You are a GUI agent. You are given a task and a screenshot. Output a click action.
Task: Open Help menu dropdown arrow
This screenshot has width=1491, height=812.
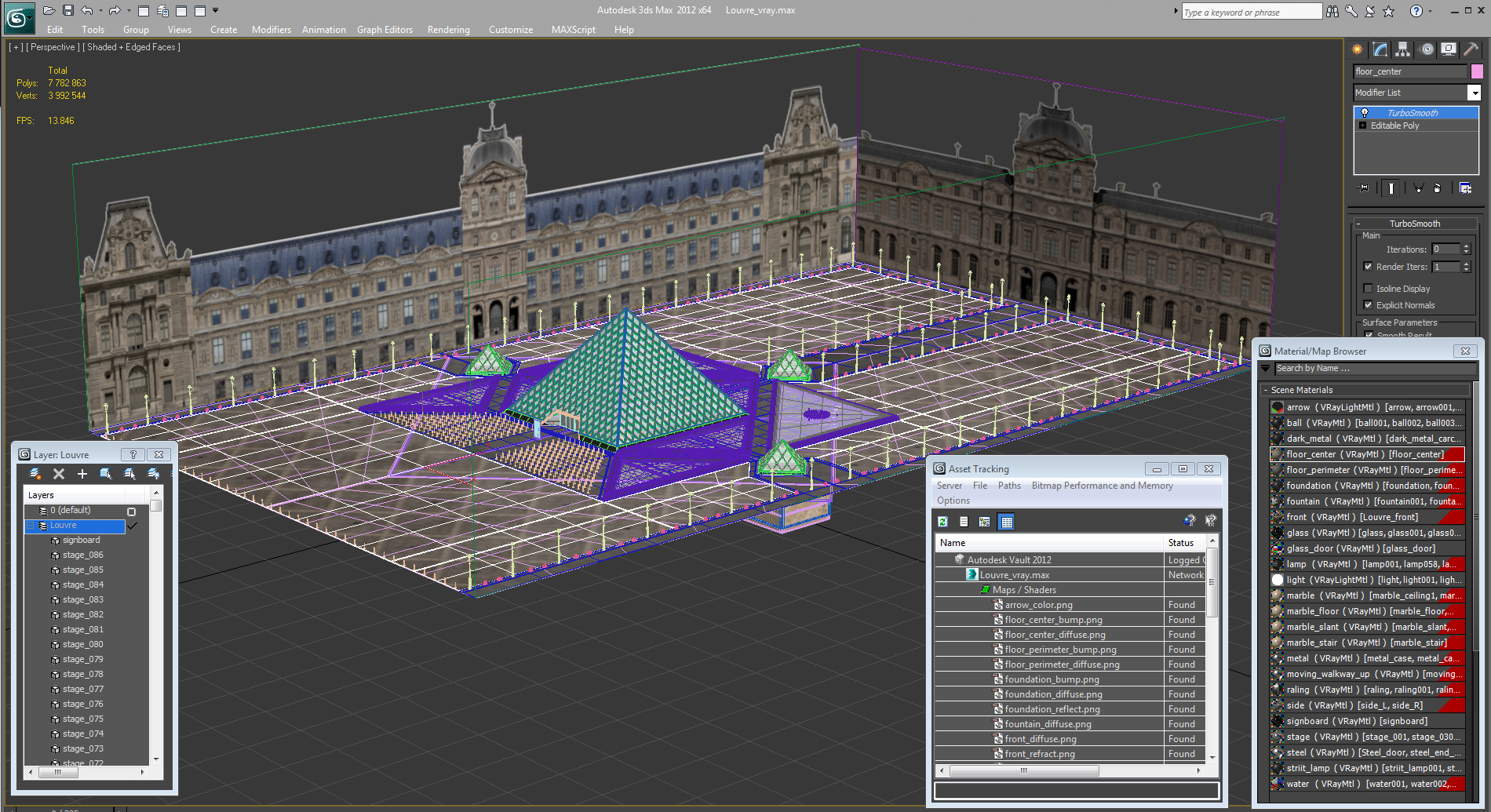pyautogui.click(x=1430, y=11)
